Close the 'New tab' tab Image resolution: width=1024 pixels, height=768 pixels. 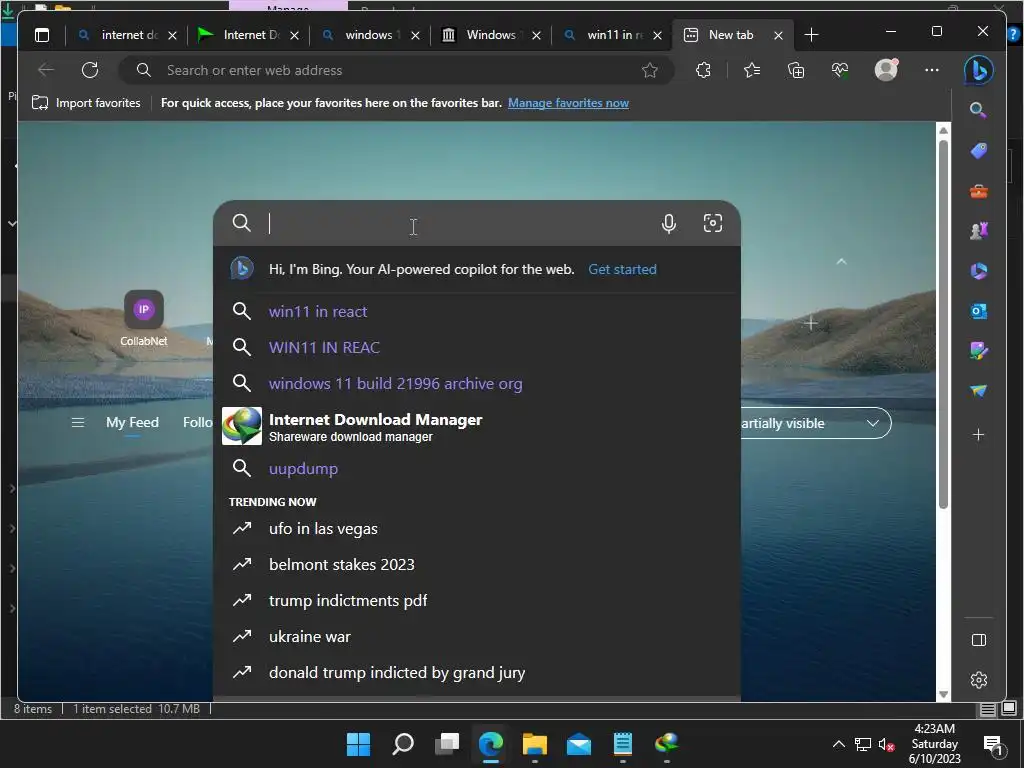pyautogui.click(x=778, y=35)
